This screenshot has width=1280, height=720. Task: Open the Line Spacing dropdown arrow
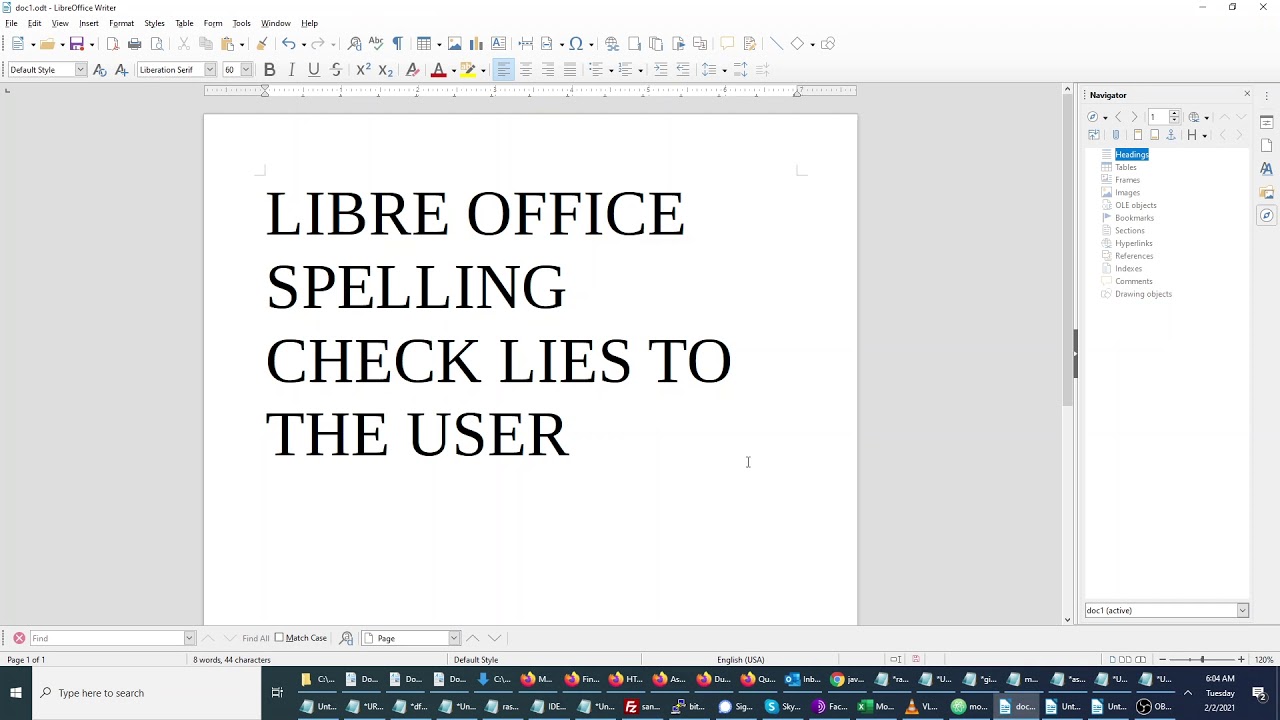[724, 70]
